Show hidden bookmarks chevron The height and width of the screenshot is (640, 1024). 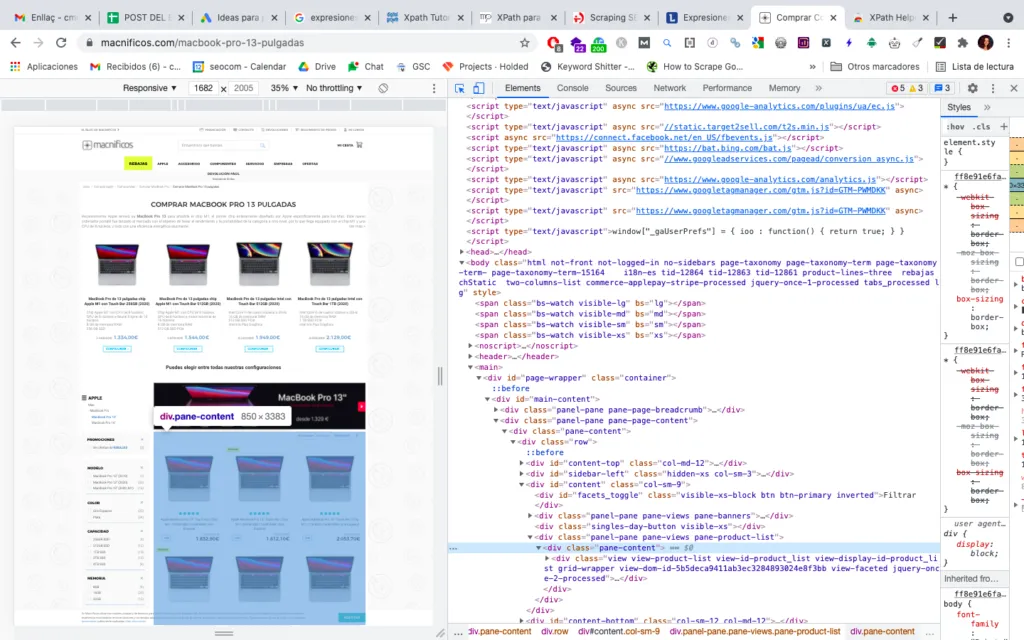coord(812,67)
